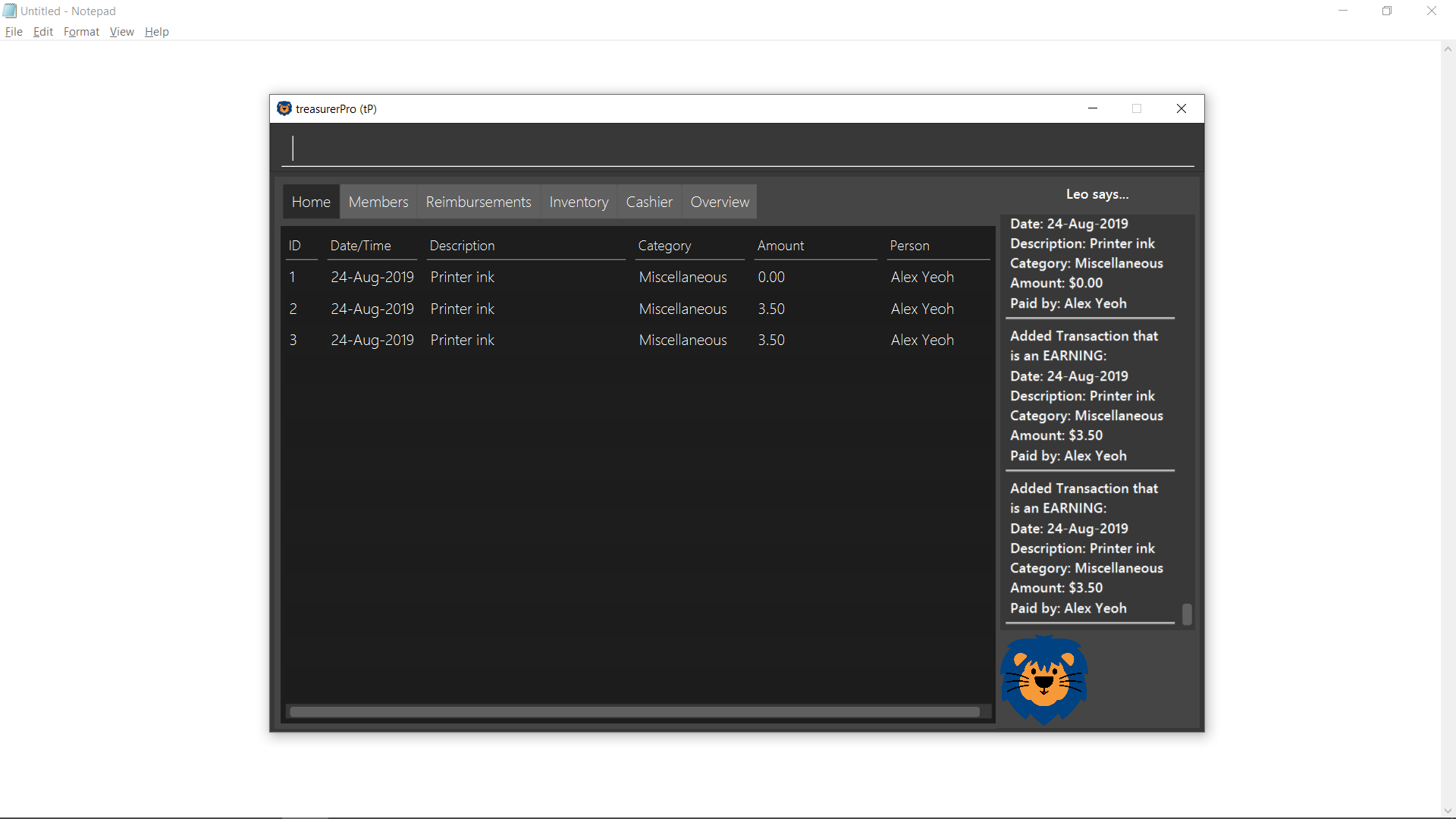This screenshot has height=819, width=1456.
Task: Show the Overview tab
Action: [x=719, y=202]
